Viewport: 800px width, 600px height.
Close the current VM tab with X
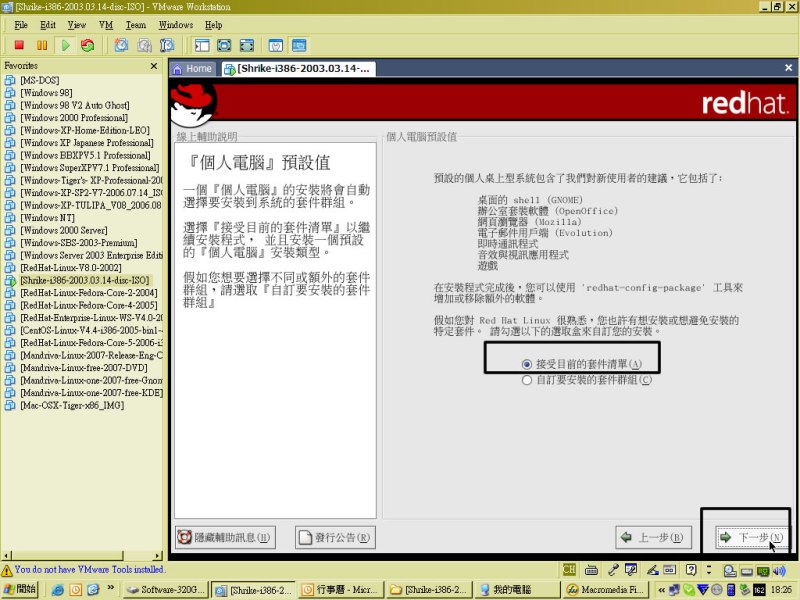pos(788,67)
